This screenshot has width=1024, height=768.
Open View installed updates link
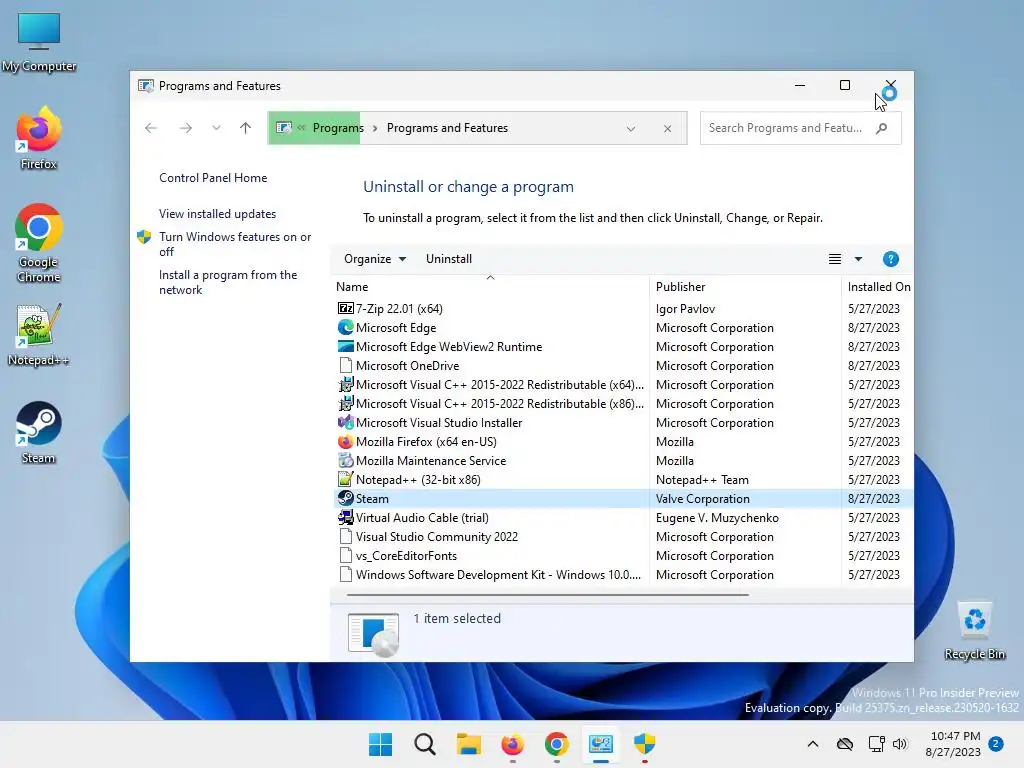pos(217,214)
